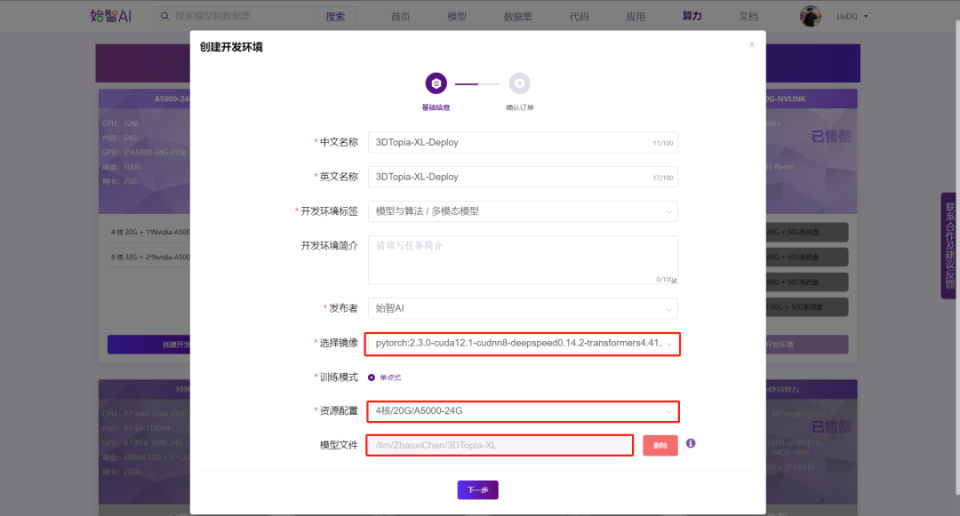This screenshot has height=516, width=960.
Task: Open the 选择镜像 pytorch image dropdown
Action: tap(523, 343)
